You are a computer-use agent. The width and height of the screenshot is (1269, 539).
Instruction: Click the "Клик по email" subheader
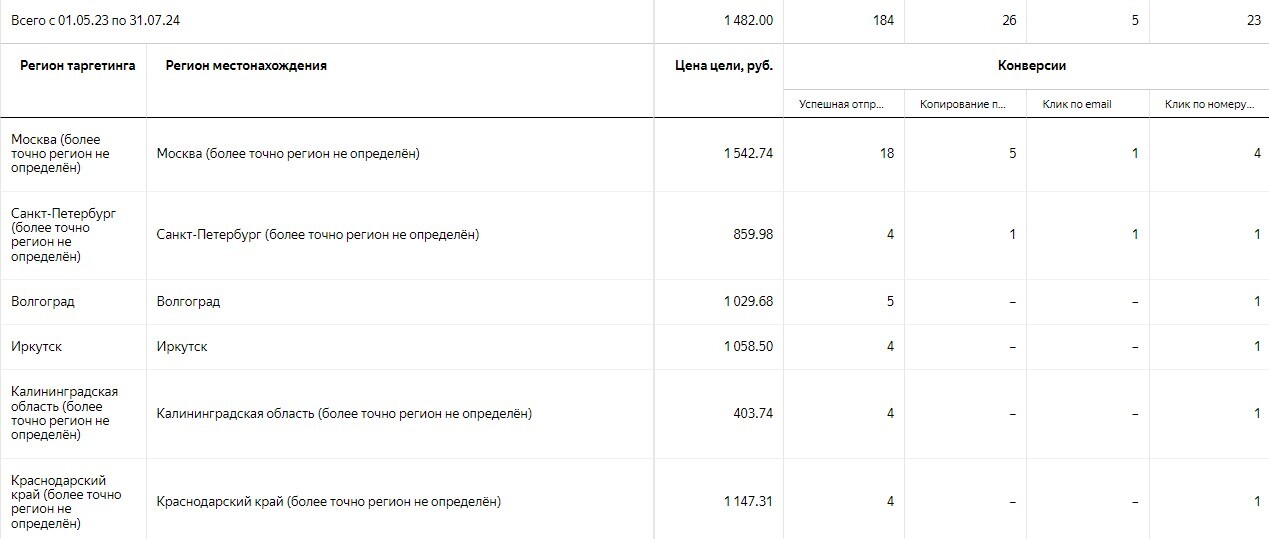[1077, 104]
